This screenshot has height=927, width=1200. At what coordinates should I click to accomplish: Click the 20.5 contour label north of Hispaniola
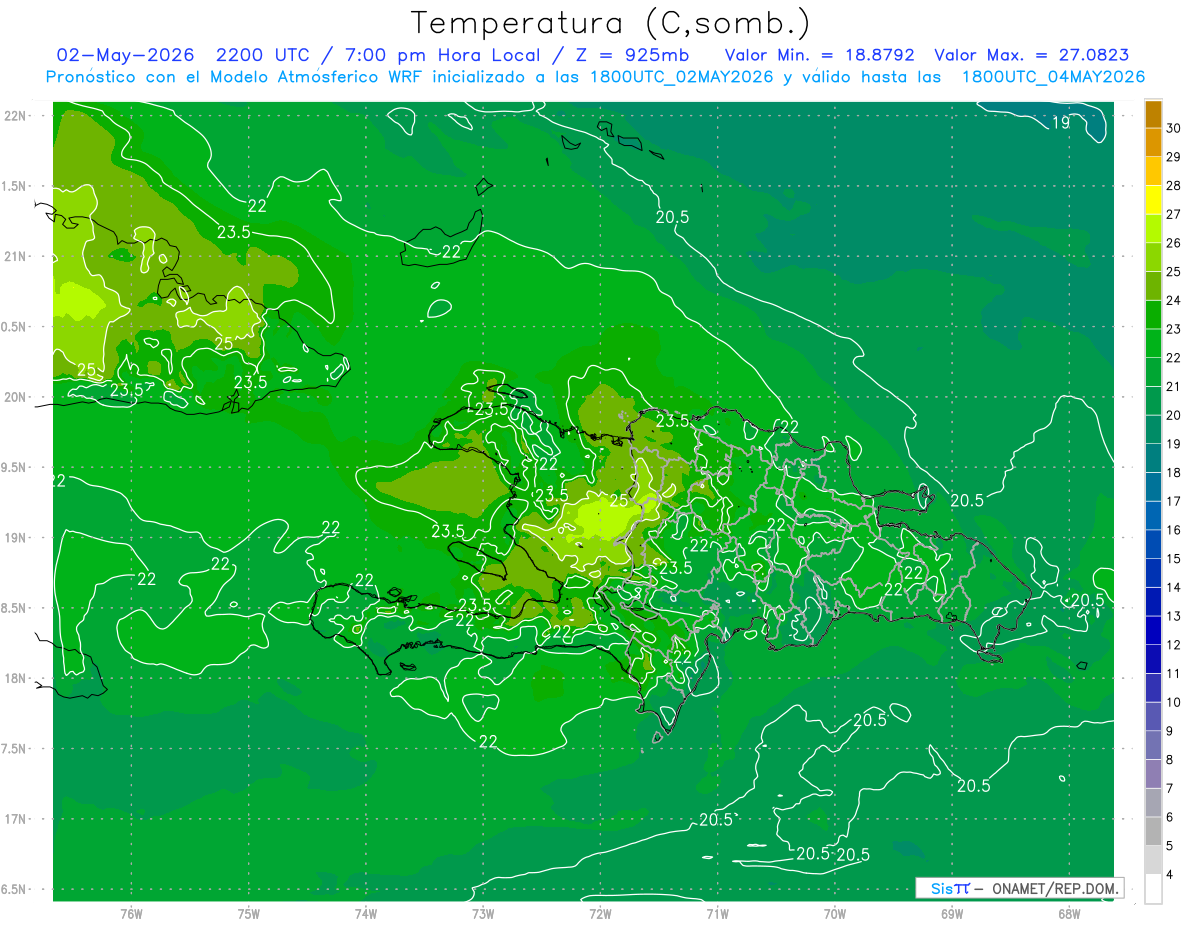click(673, 216)
